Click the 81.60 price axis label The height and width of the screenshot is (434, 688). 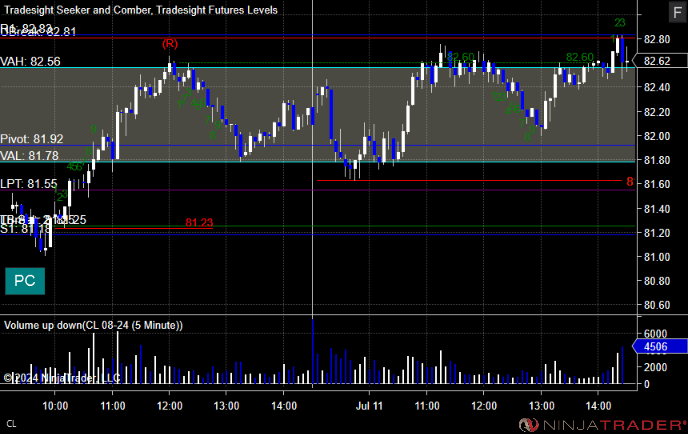(x=657, y=184)
